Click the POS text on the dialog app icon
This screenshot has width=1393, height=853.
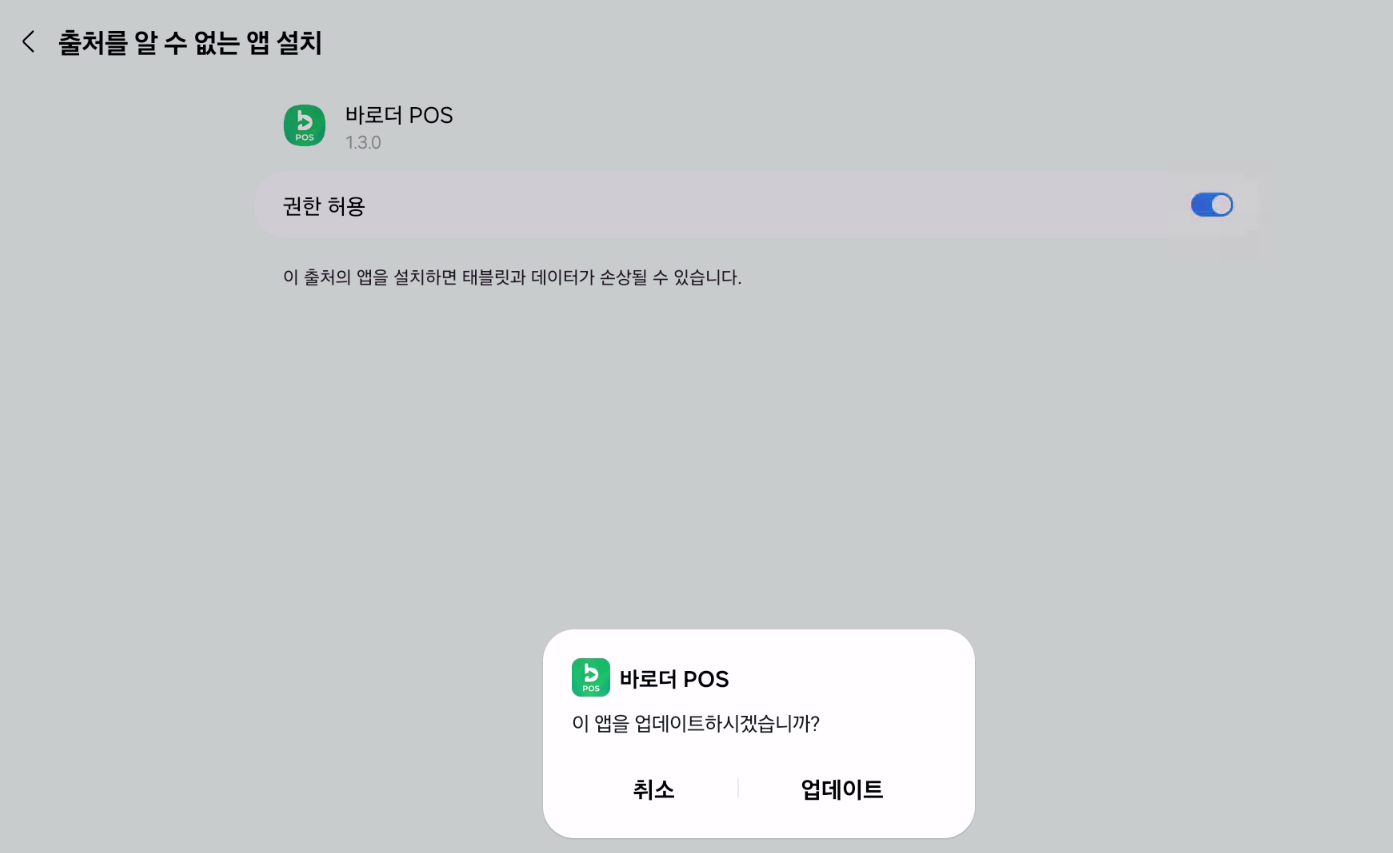590,688
